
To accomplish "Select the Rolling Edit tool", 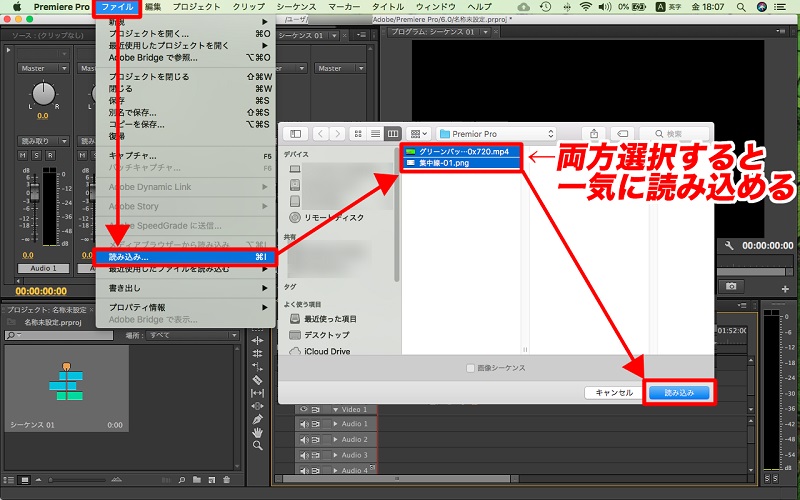I will point(258,353).
